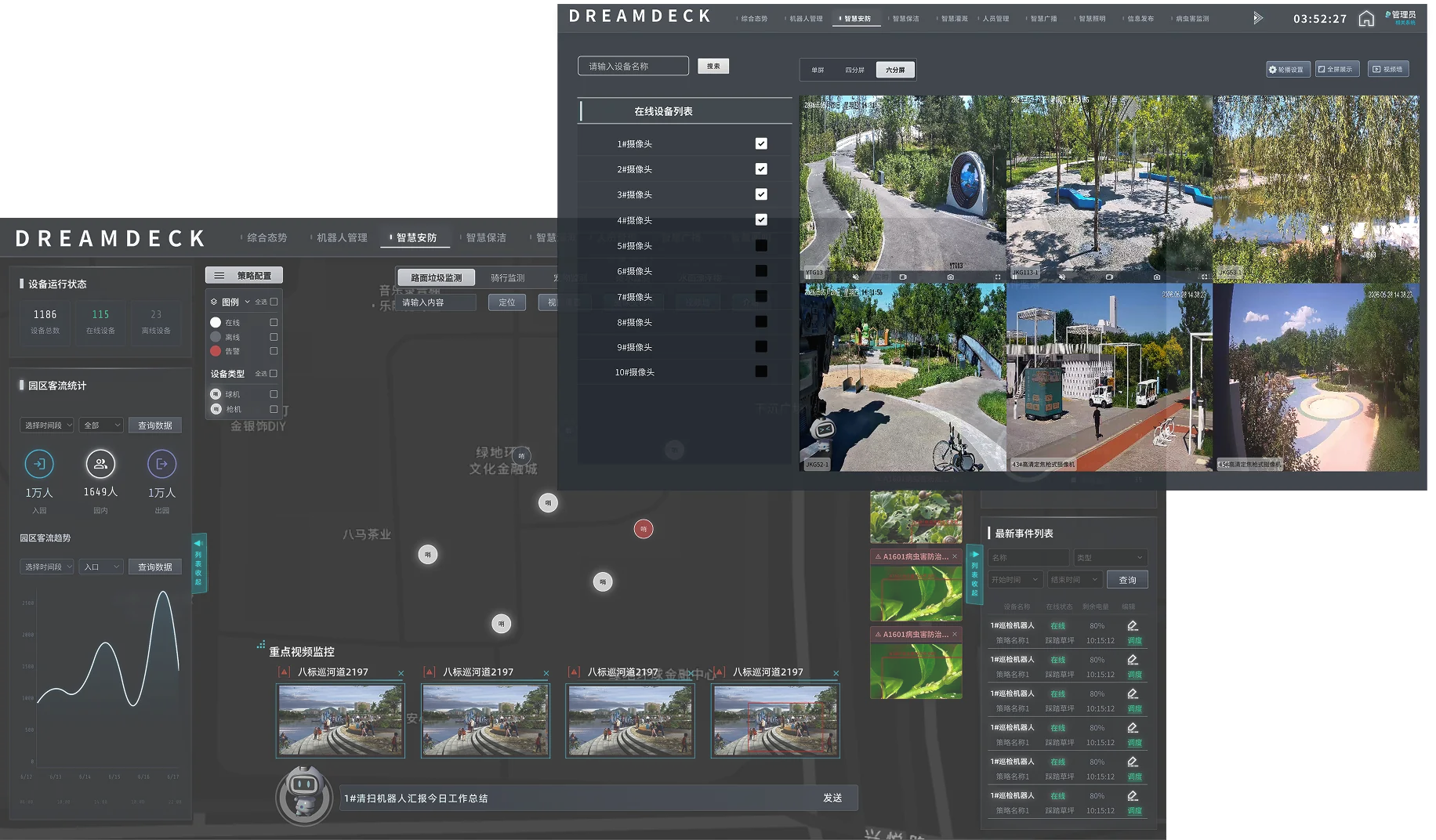1436x840 pixels.
Task: Open the 选择时间段 dropdown beside 全部
Action: tap(47, 425)
